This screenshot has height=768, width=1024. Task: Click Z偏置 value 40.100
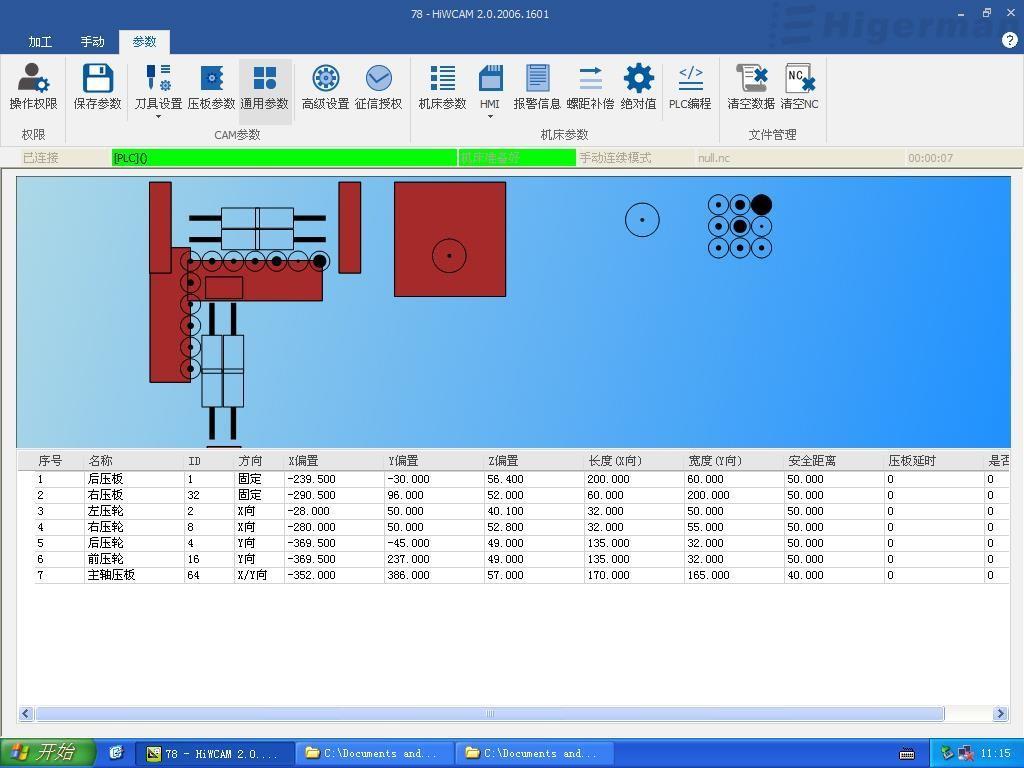tap(505, 511)
